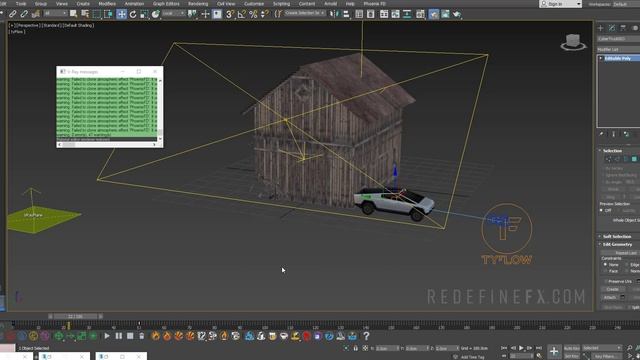The width and height of the screenshot is (640, 360).
Task: Toggle the Layer Explorer icon
Action: click(x=371, y=14)
